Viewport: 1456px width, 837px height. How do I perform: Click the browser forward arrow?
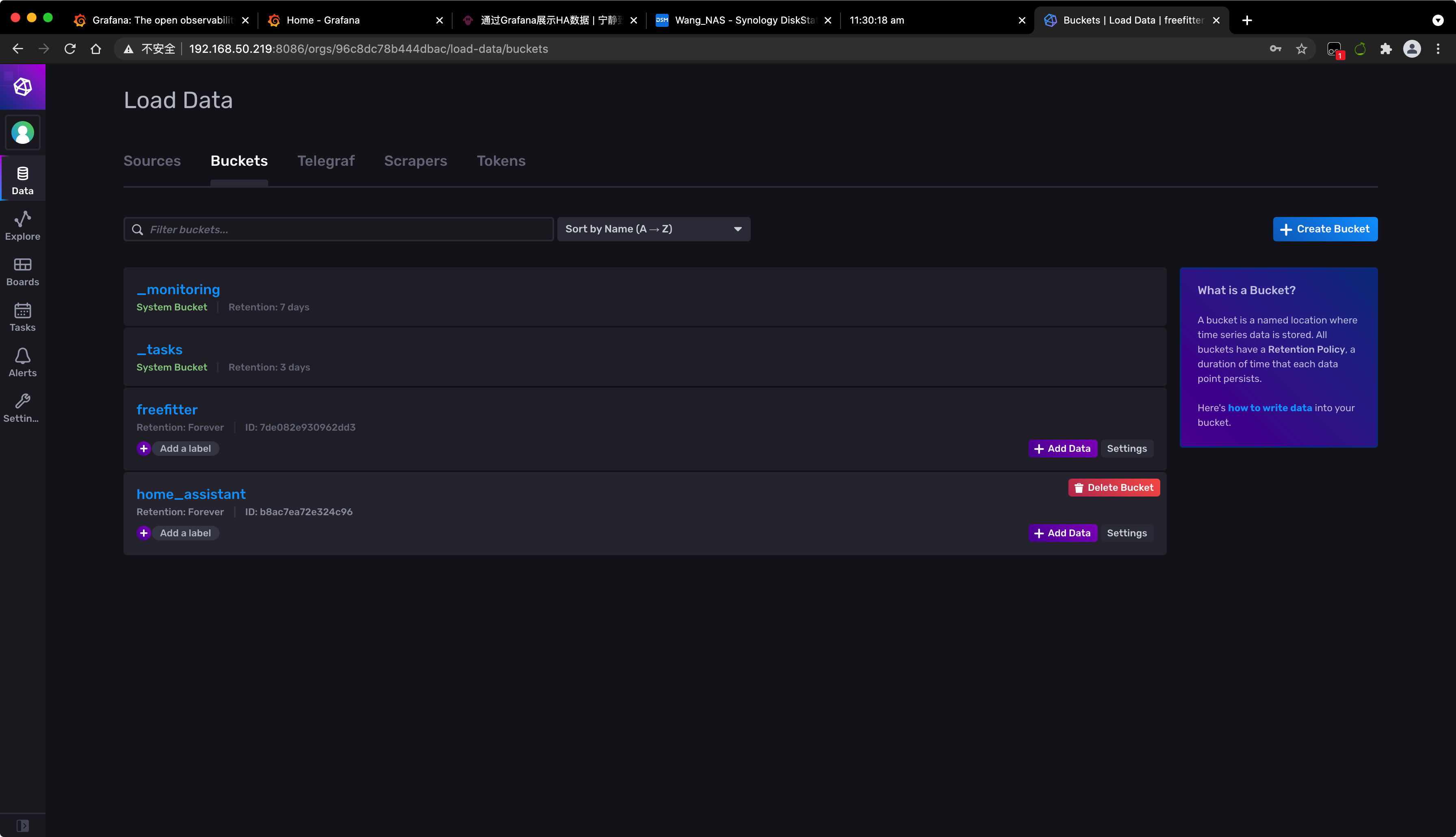pos(43,49)
